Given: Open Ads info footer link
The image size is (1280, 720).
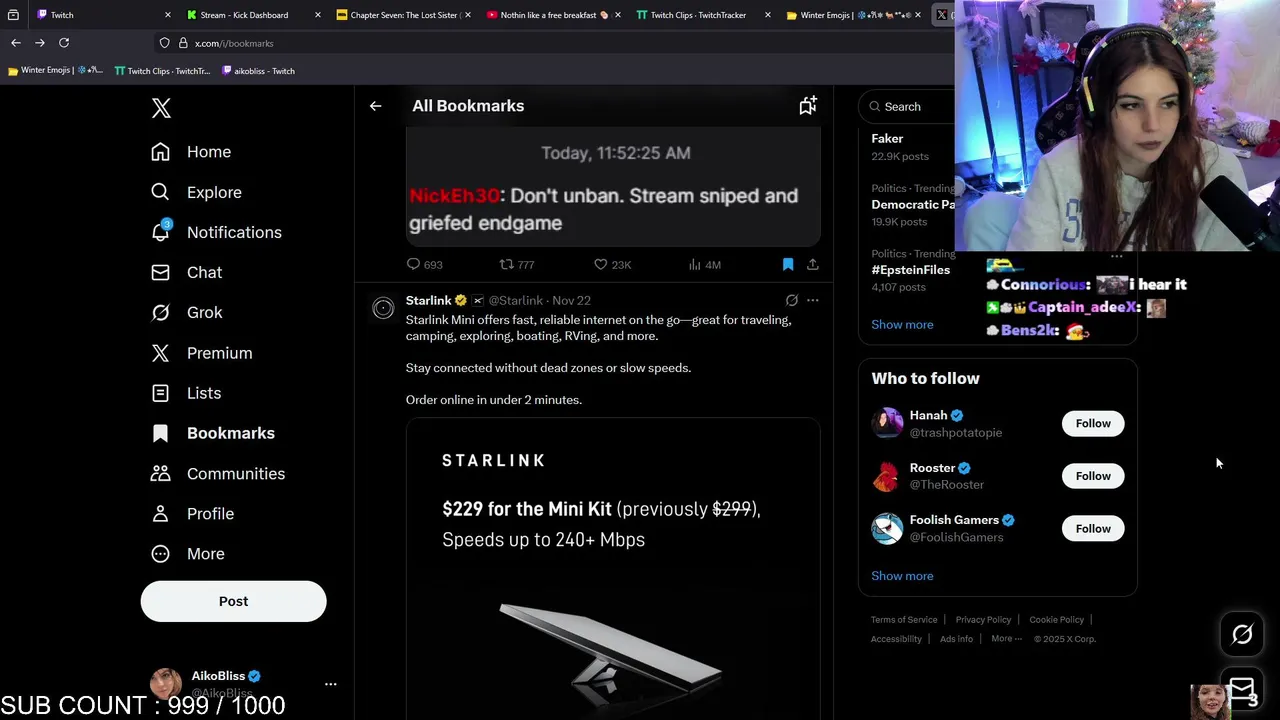Looking at the screenshot, I should tap(956, 639).
